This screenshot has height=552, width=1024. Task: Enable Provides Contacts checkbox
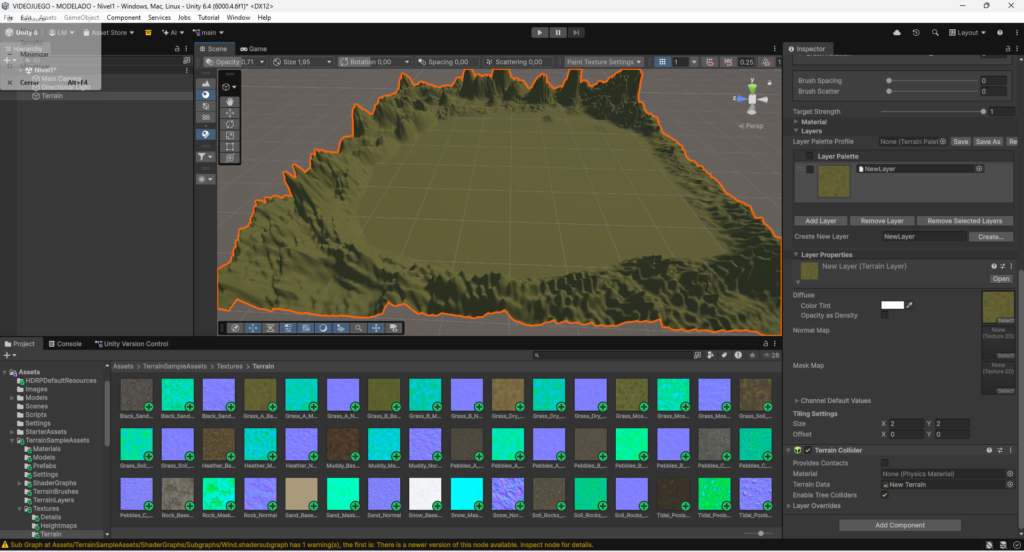point(884,463)
